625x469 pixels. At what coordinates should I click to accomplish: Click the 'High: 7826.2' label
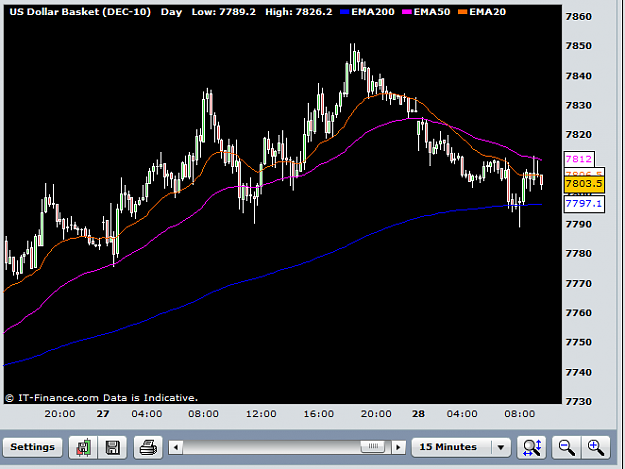coord(299,12)
